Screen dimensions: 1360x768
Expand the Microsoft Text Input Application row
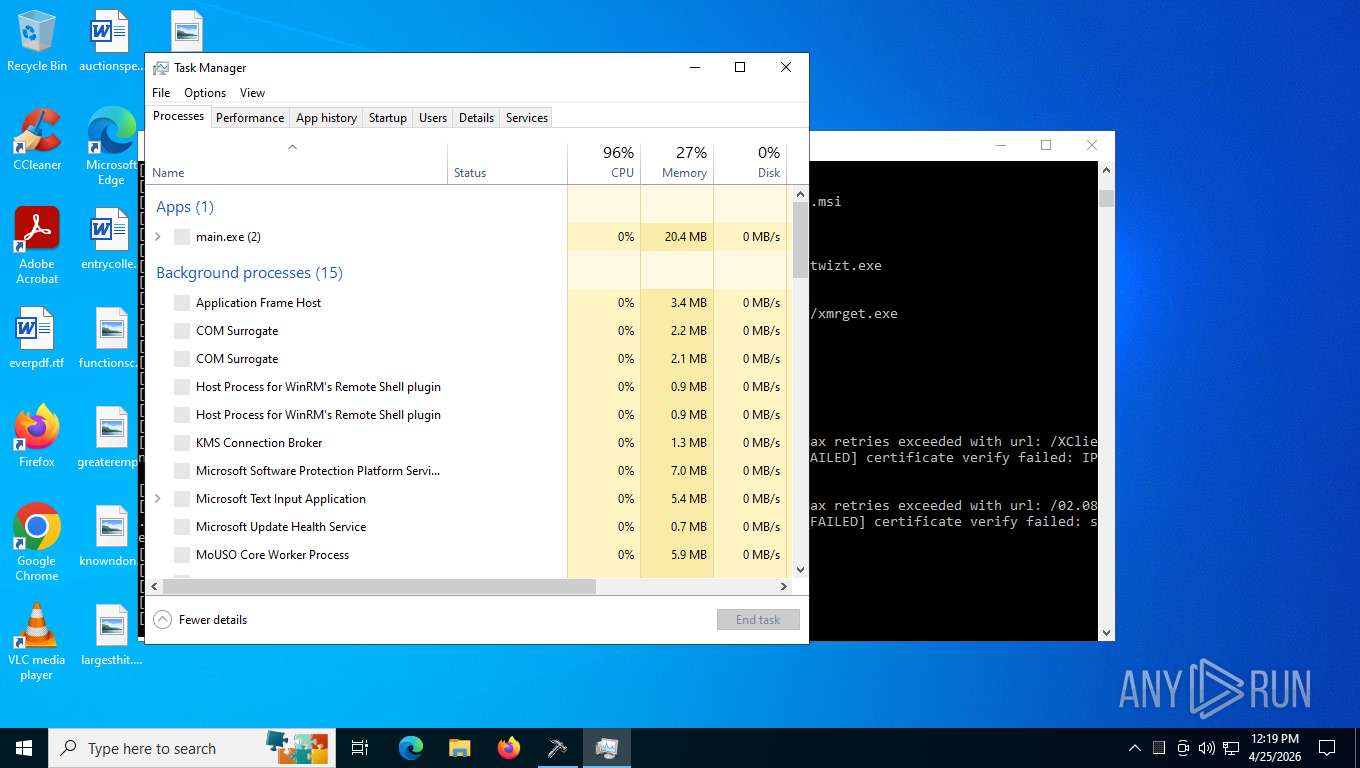point(158,499)
